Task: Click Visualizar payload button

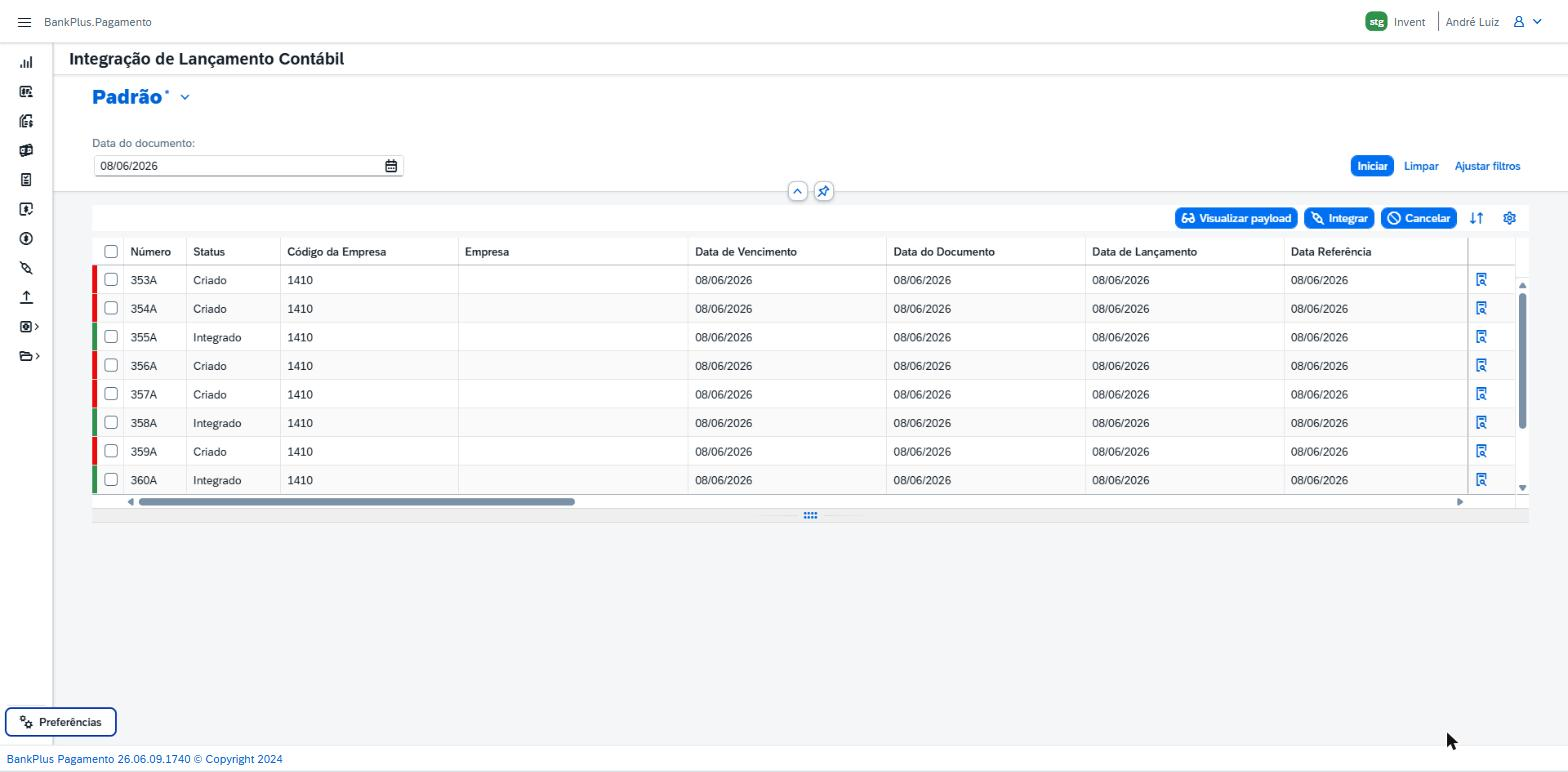Action: 1236,218
